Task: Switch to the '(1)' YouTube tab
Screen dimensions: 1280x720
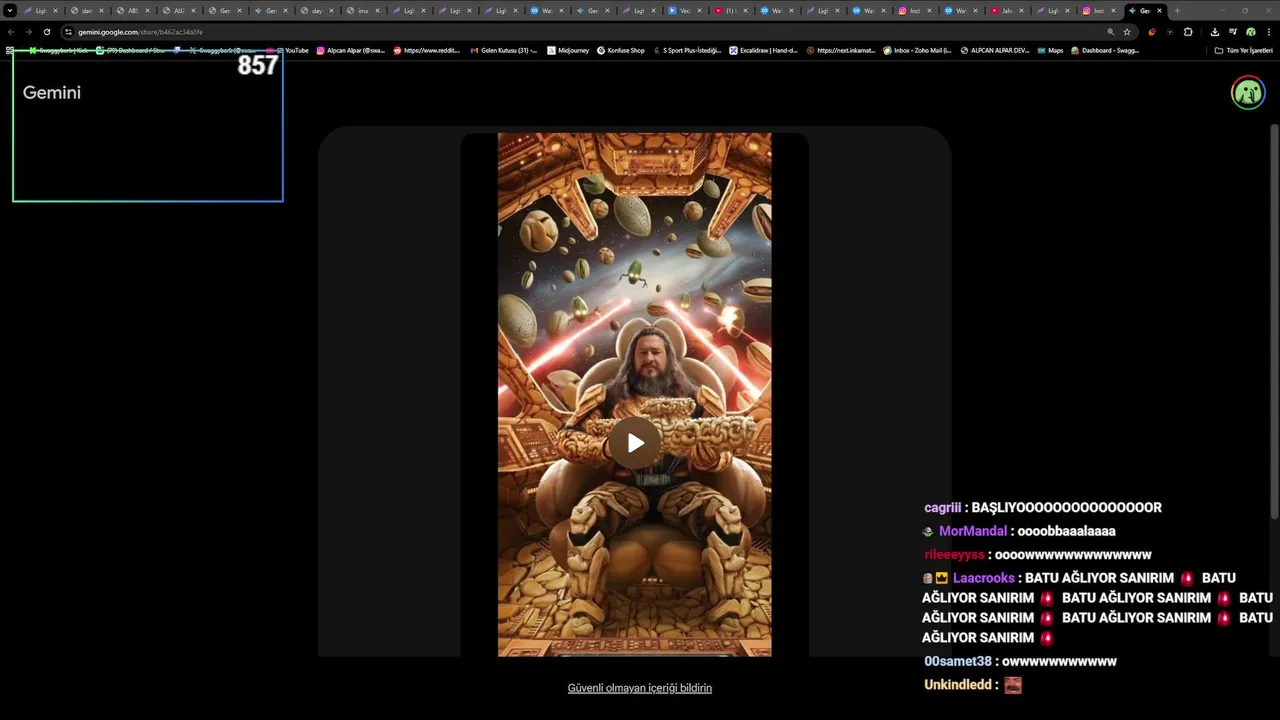Action: [x=730, y=11]
